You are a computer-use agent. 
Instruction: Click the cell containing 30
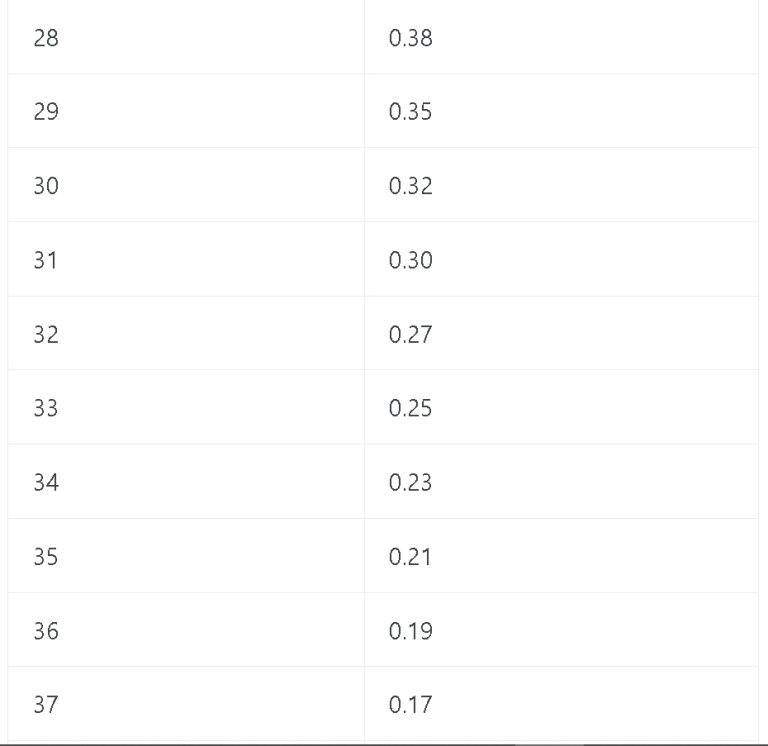(x=186, y=185)
